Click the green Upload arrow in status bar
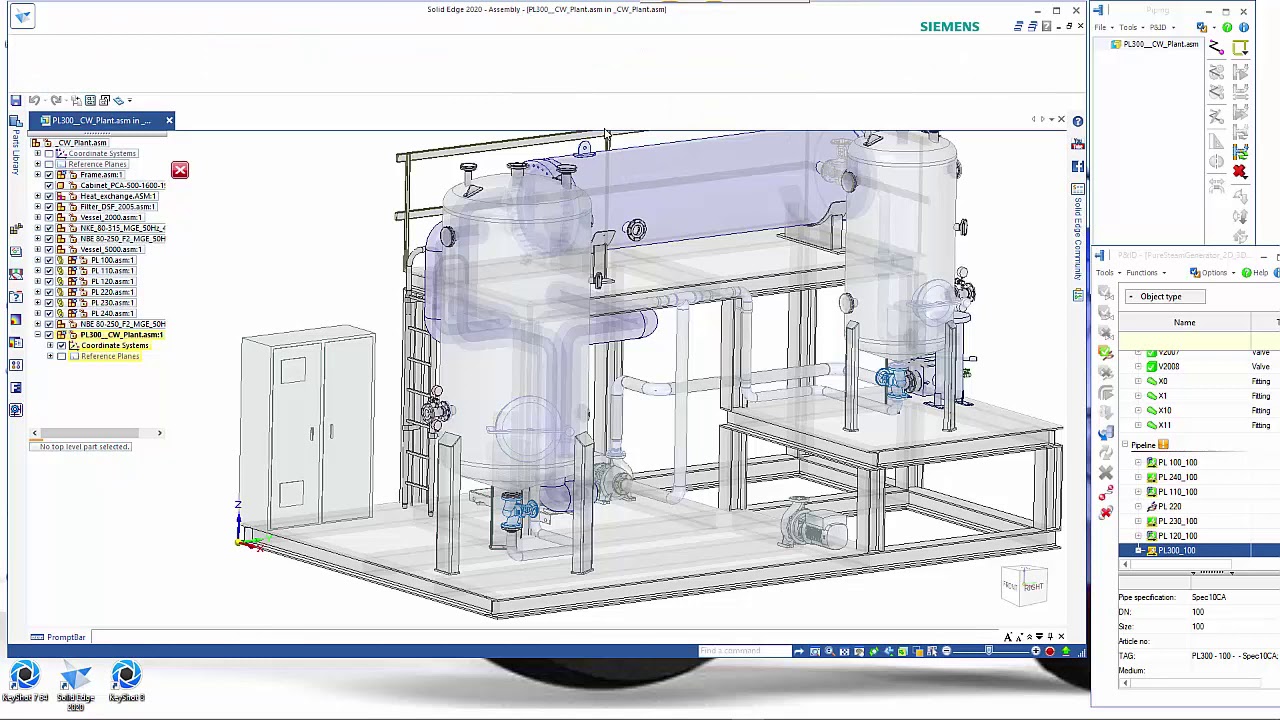 (x=1066, y=652)
